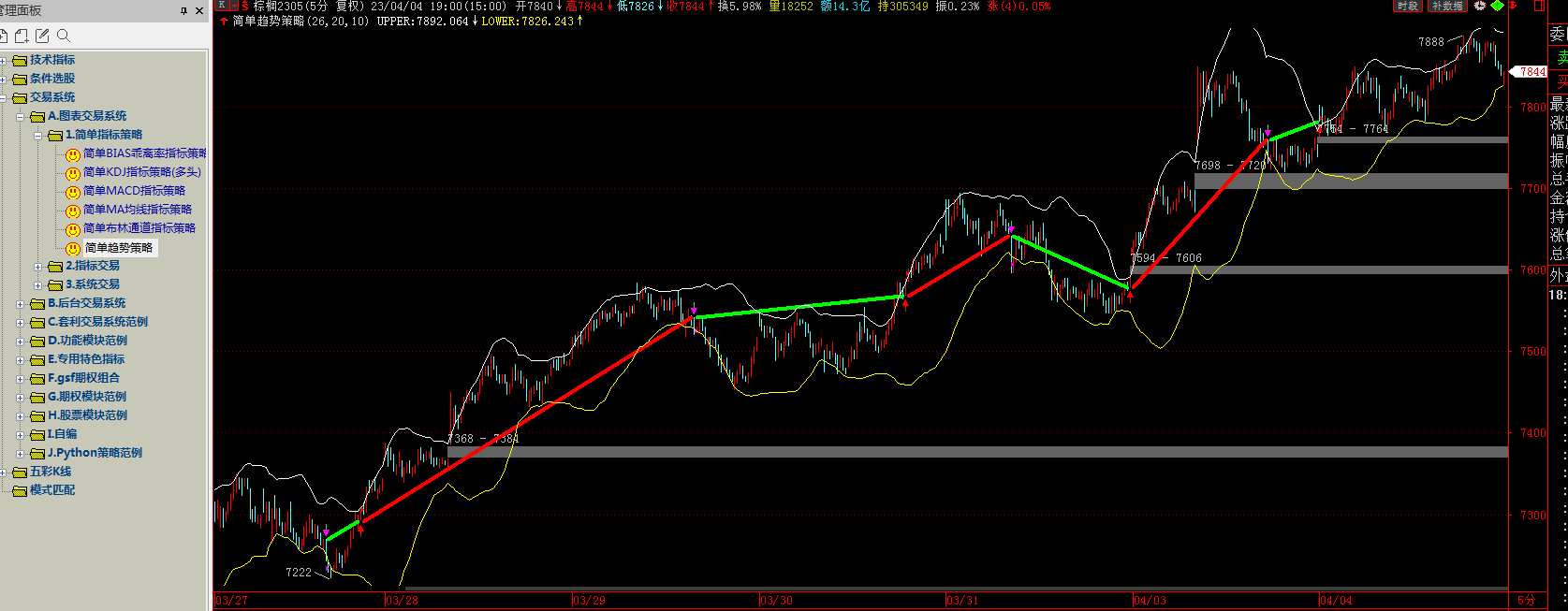Click smiley icon of 简单布林通道指标策略

73,229
